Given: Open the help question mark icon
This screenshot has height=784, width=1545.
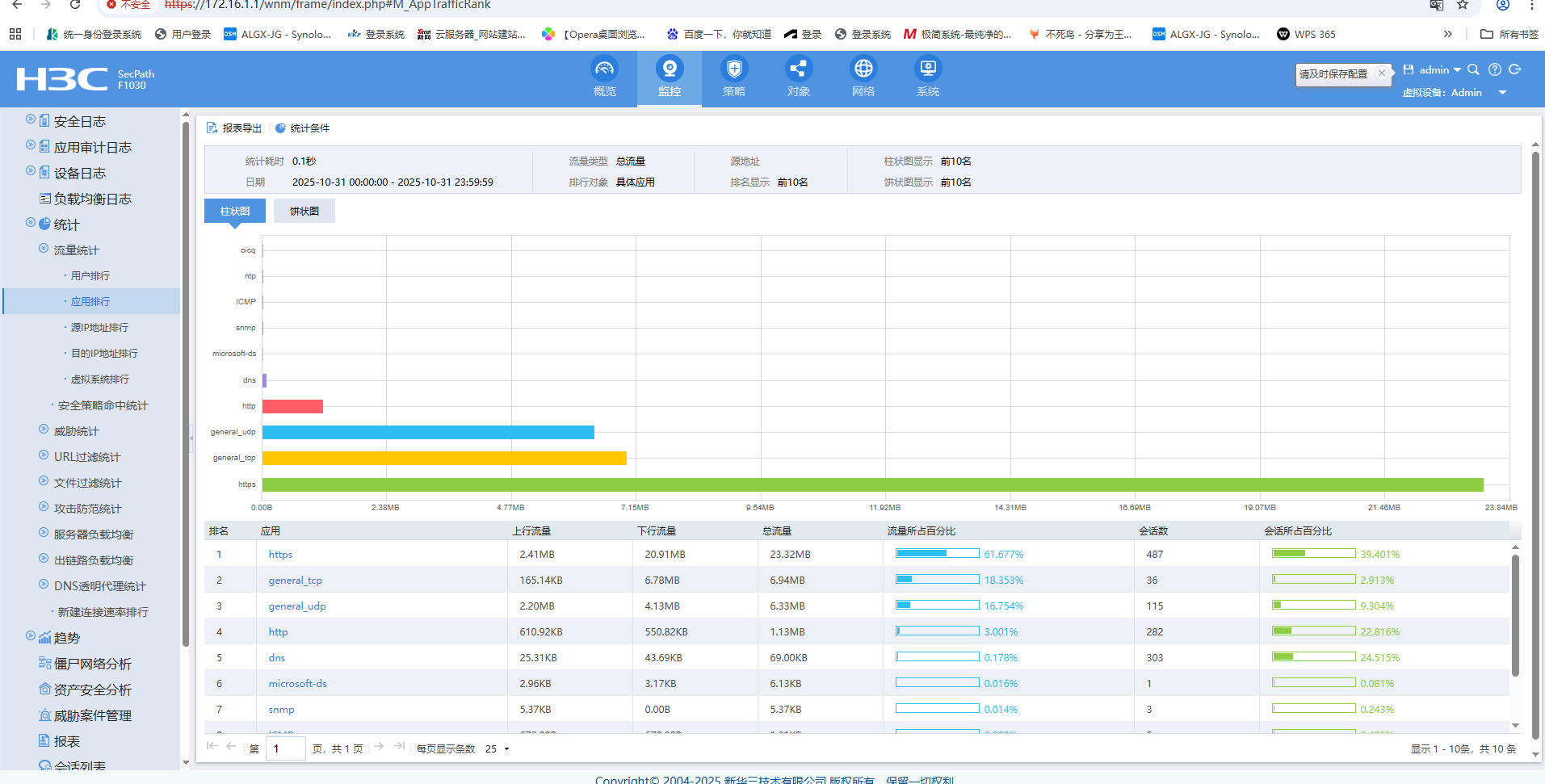Looking at the screenshot, I should pyautogui.click(x=1495, y=69).
